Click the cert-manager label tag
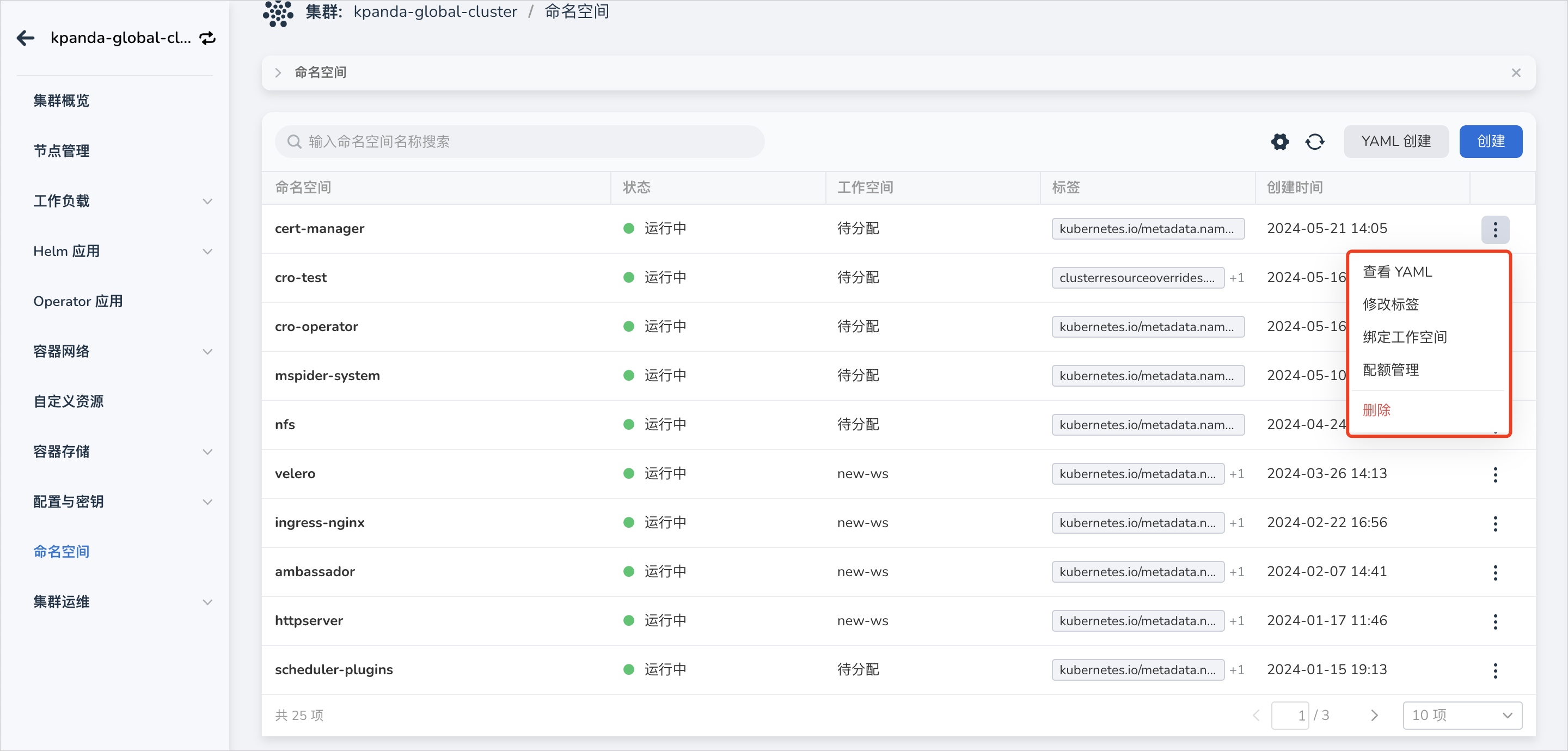Screen dimensions: 1568x751 pos(1147,229)
